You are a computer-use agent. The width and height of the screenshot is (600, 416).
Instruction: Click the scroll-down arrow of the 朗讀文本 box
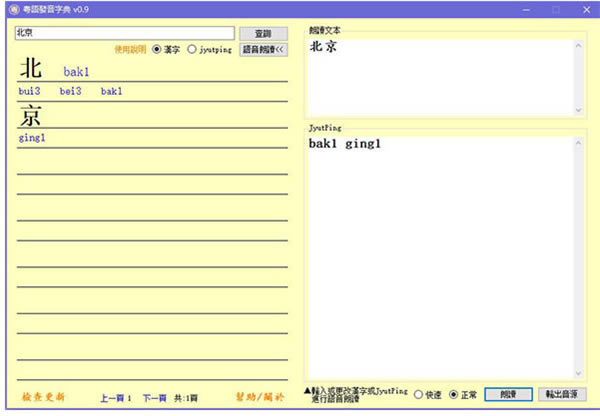tap(579, 110)
